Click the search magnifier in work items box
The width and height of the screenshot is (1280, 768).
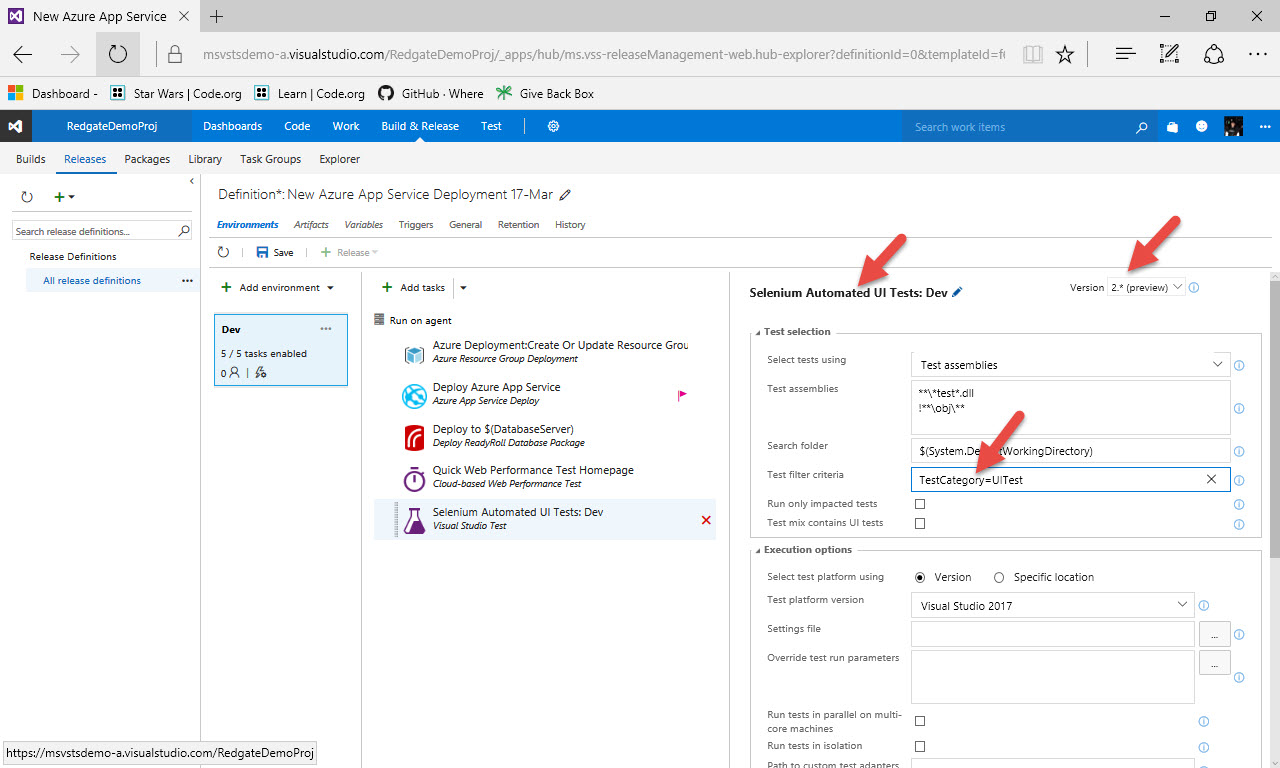(1142, 127)
